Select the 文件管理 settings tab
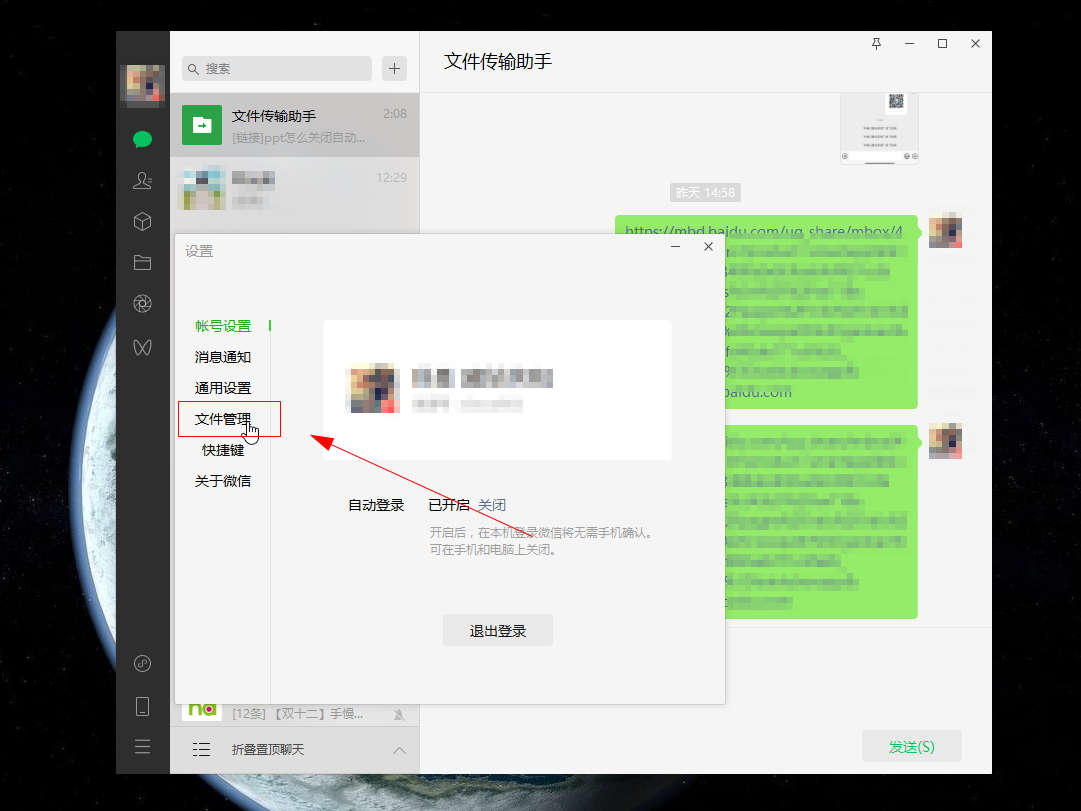 pos(223,419)
